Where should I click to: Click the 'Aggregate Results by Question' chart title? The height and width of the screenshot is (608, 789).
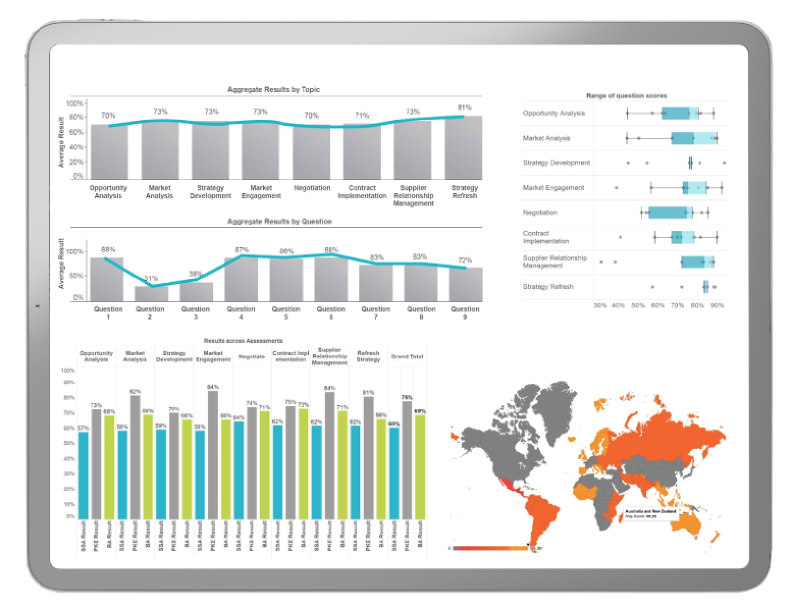coord(279,221)
